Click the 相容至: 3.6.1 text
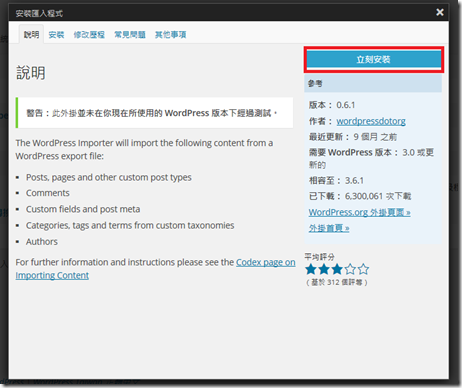462x388 pixels. 336,181
